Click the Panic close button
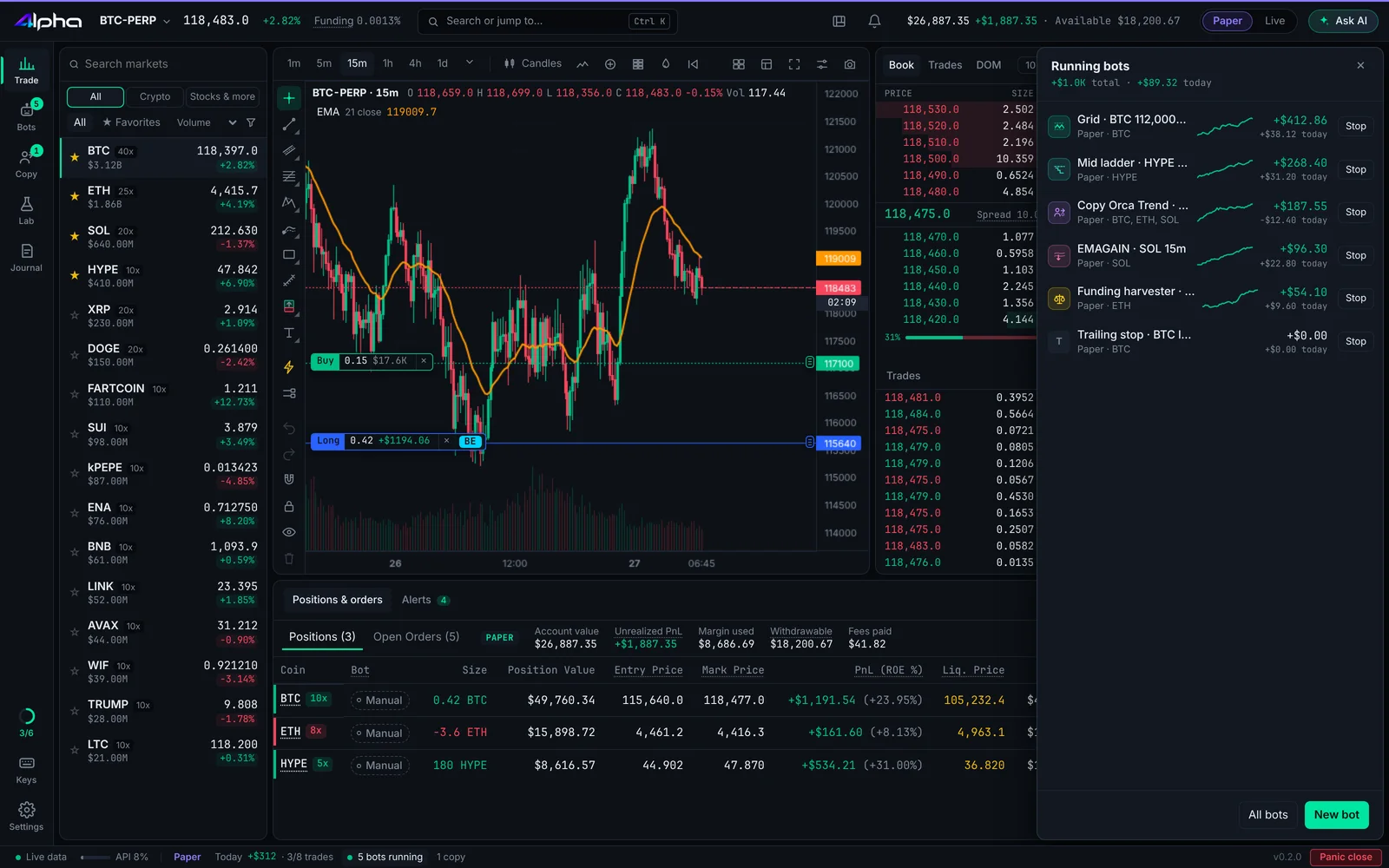This screenshot has height=868, width=1389. pyautogui.click(x=1346, y=857)
